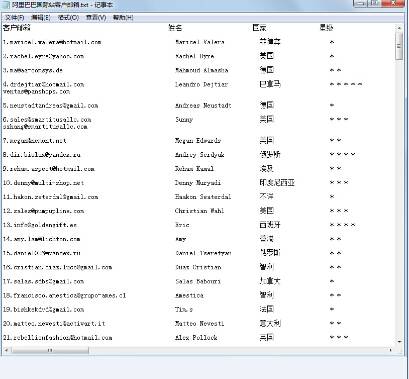Click the four-star rating in Eric's row

[x=343, y=225]
